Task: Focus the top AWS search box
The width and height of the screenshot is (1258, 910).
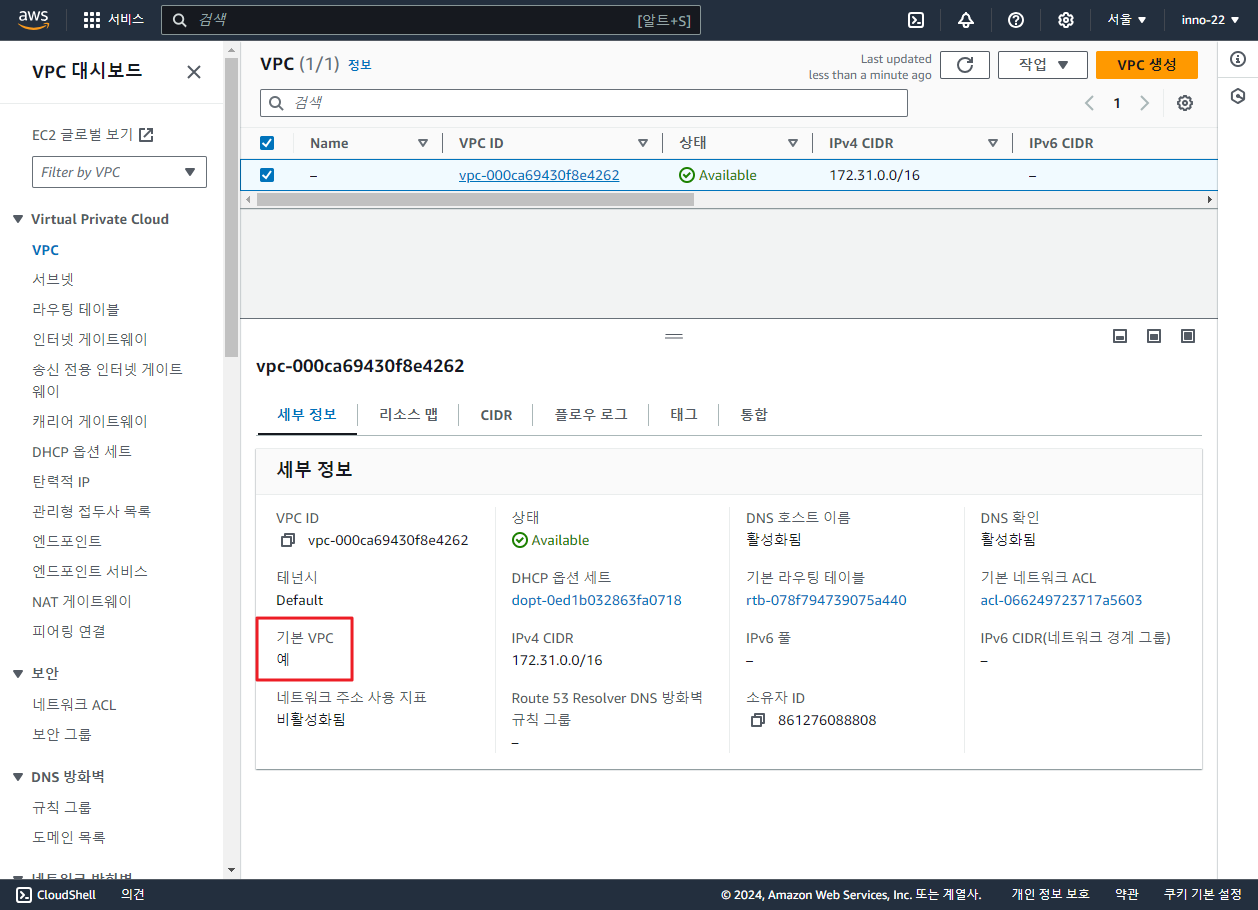Action: [x=431, y=20]
